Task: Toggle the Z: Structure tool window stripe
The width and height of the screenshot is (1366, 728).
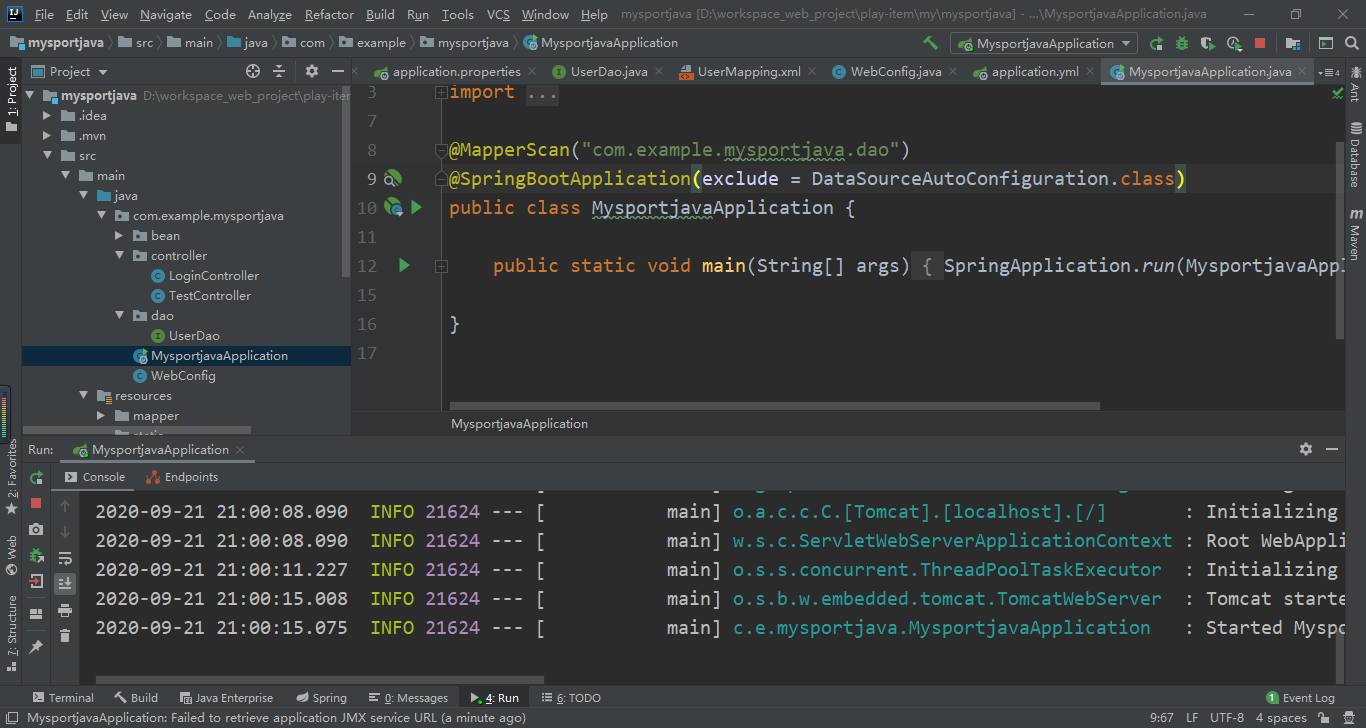Action: tap(11, 632)
